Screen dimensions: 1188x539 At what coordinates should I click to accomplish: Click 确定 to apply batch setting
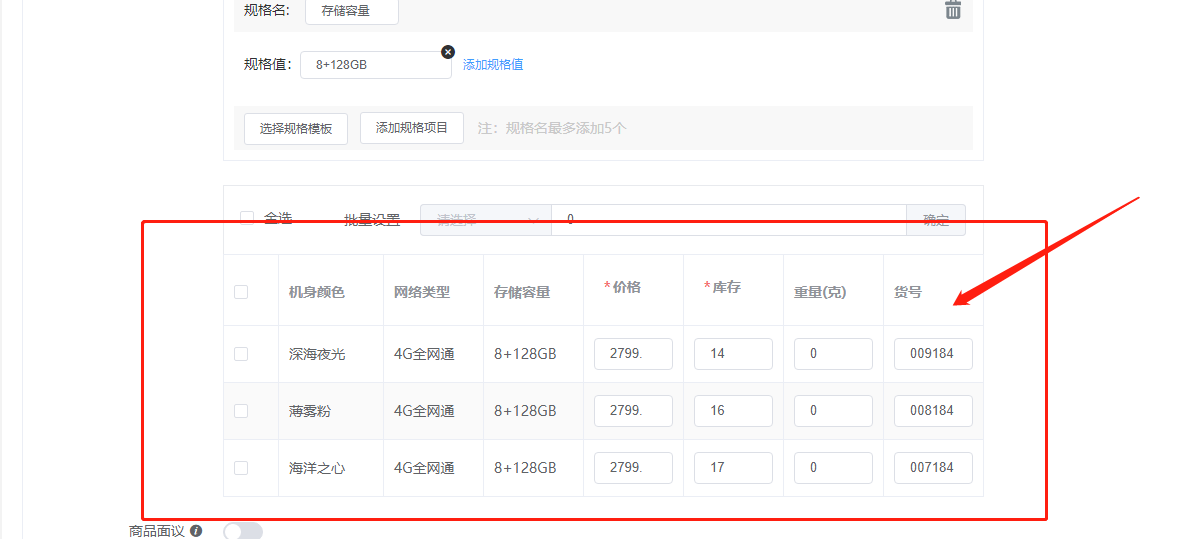[936, 220]
